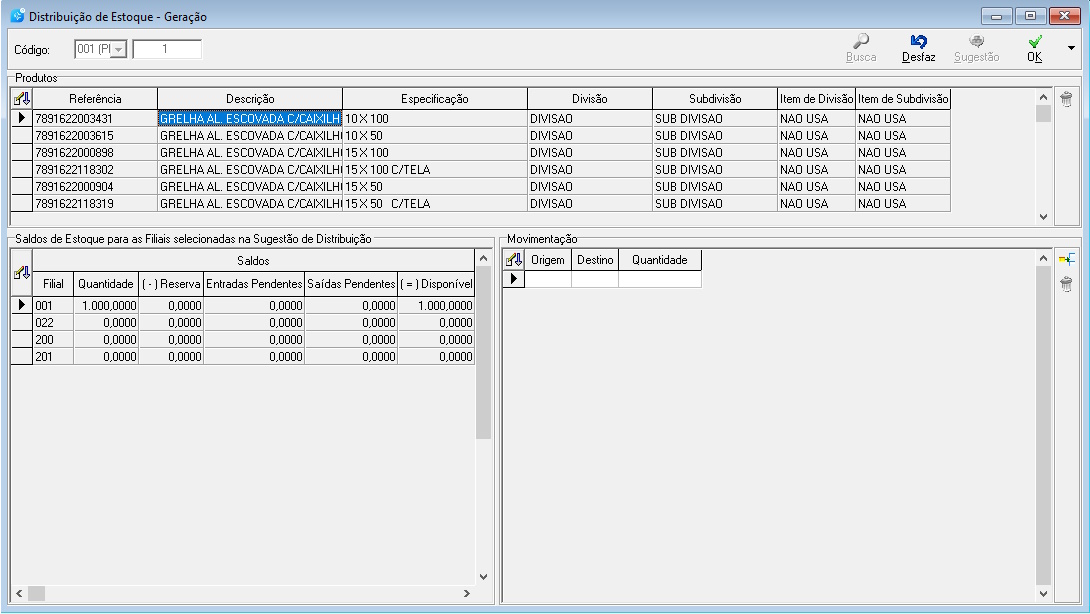Open the toolbar overflow arrow beside OK

1072,48
